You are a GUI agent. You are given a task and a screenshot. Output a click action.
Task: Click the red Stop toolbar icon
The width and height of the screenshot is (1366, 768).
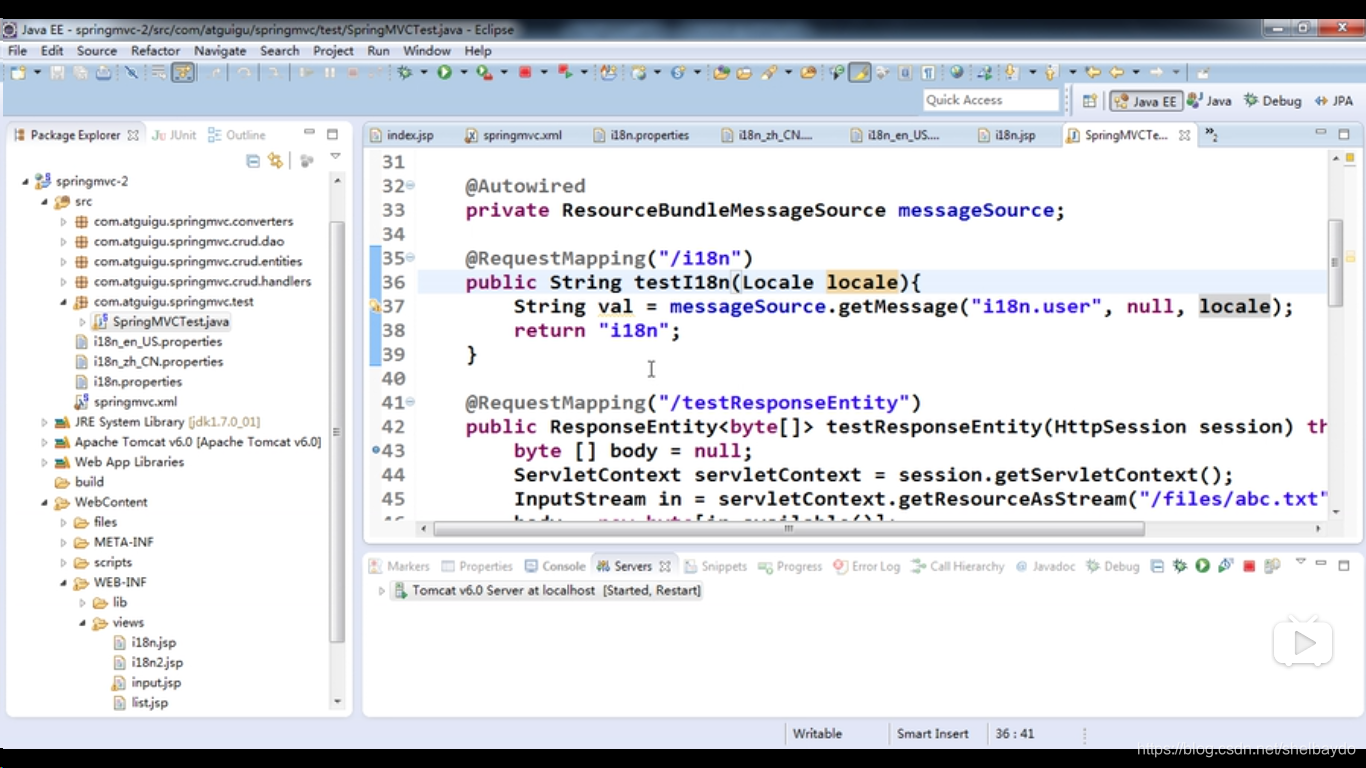(x=524, y=72)
